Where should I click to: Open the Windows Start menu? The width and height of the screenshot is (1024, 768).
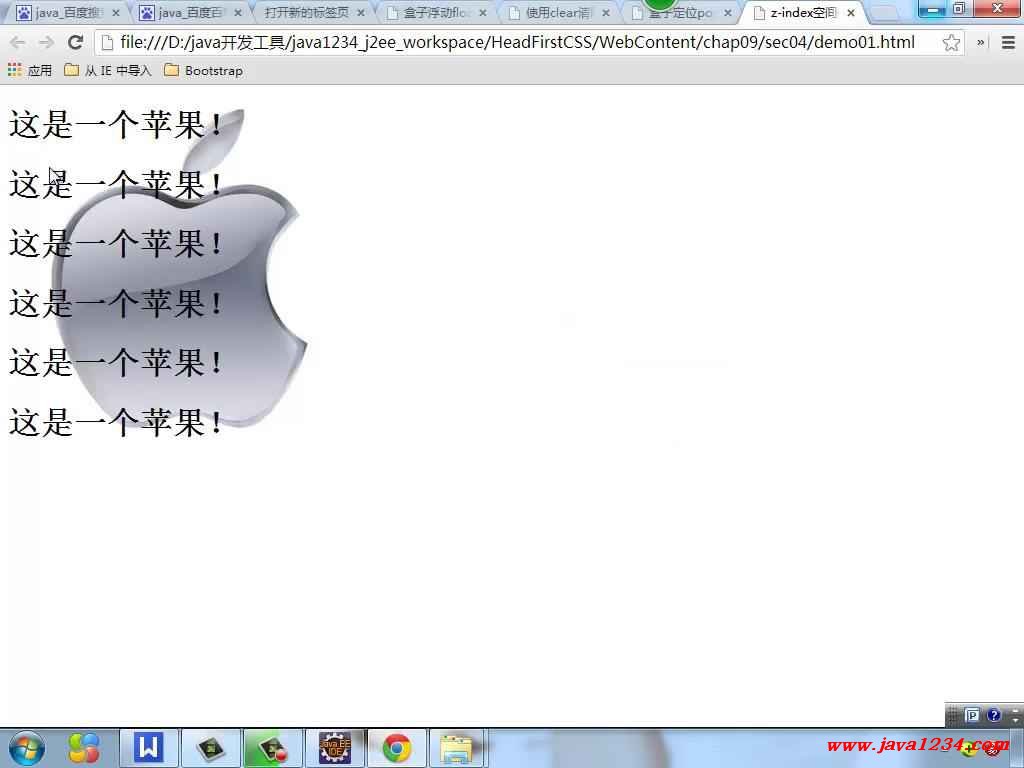tap(26, 748)
